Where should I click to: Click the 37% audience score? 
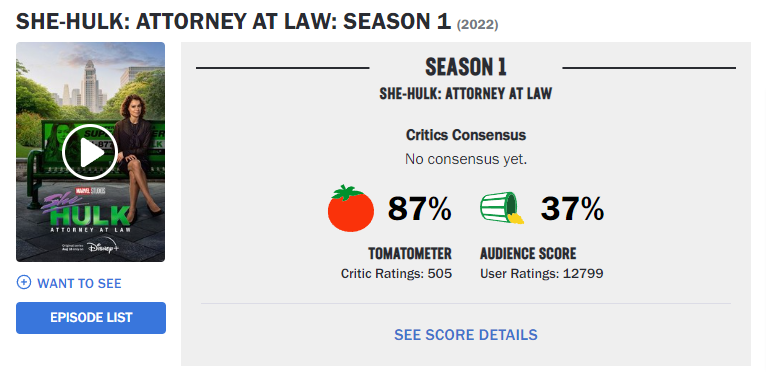[572, 209]
